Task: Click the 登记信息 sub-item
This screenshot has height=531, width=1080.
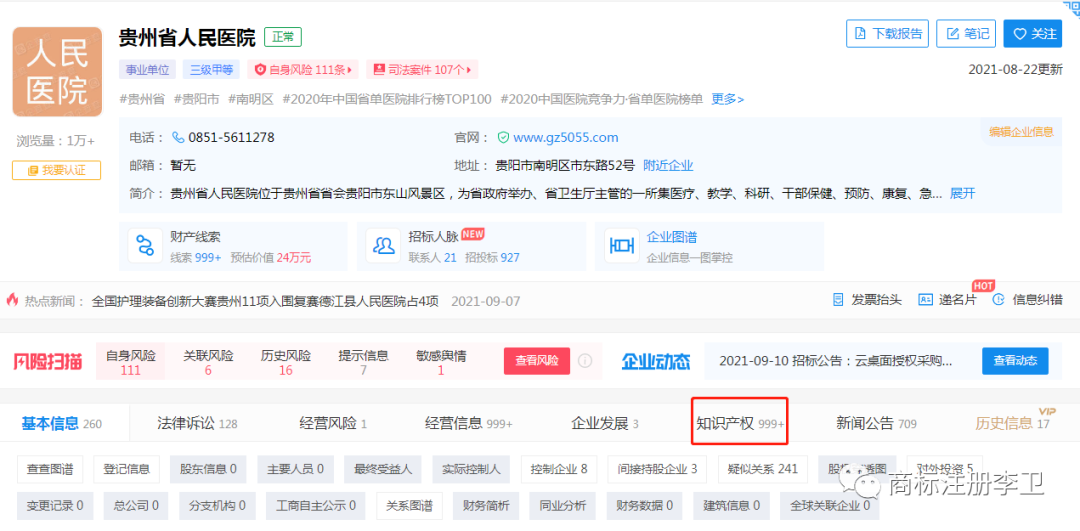Action: [x=127, y=469]
